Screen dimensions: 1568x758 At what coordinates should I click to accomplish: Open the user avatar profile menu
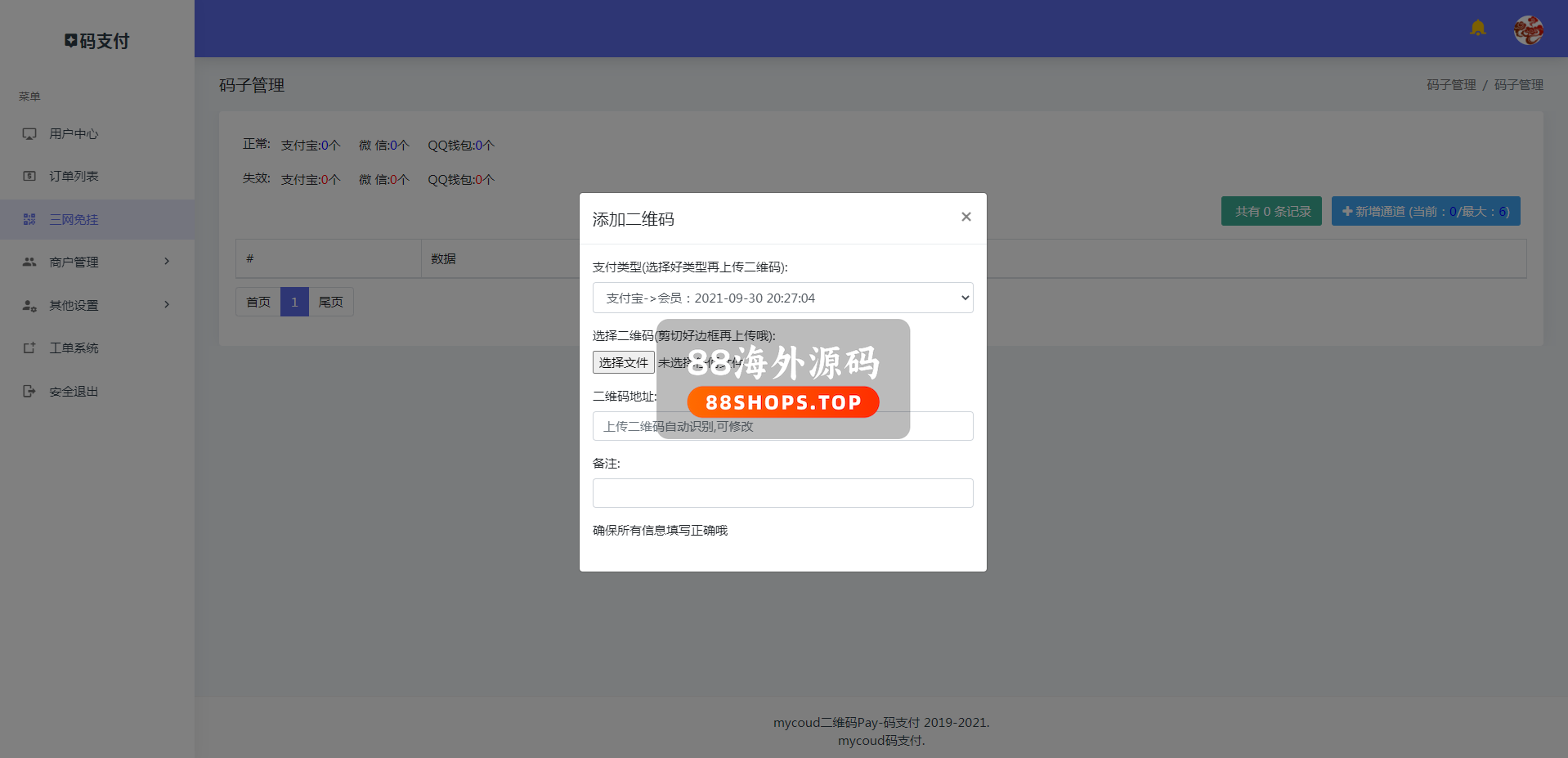pos(1528,30)
